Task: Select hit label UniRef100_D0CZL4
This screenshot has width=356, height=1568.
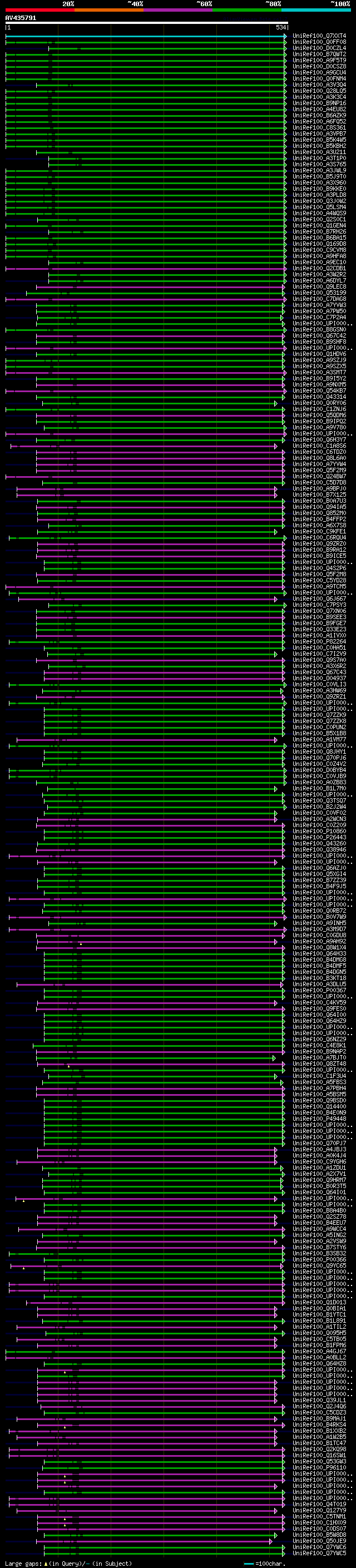Action: pos(319,48)
